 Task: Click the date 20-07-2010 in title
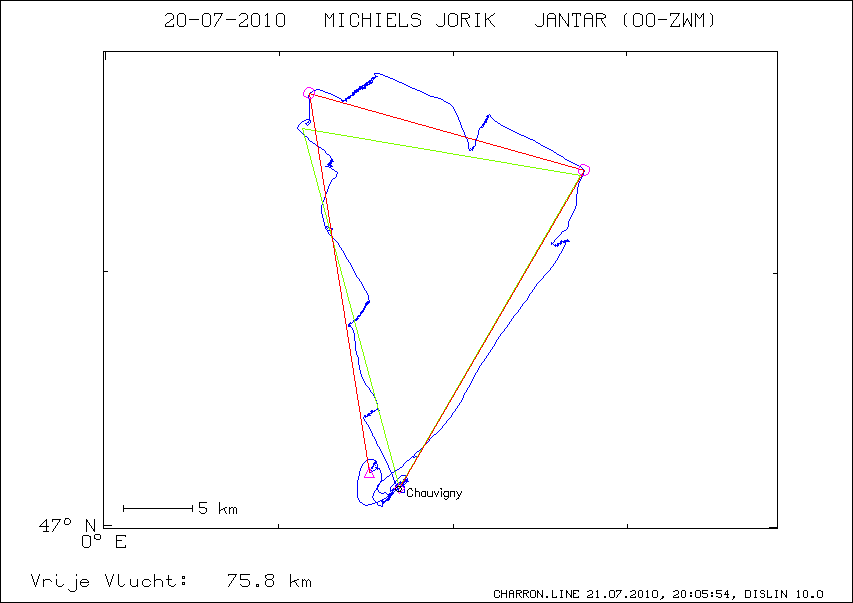click(225, 20)
